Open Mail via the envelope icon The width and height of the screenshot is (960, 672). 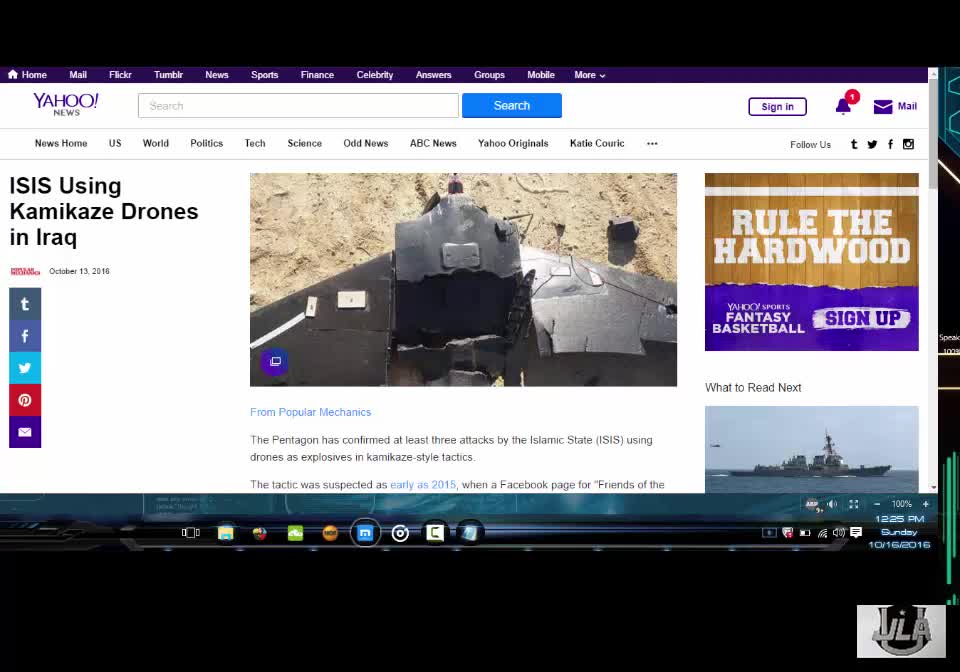click(882, 106)
